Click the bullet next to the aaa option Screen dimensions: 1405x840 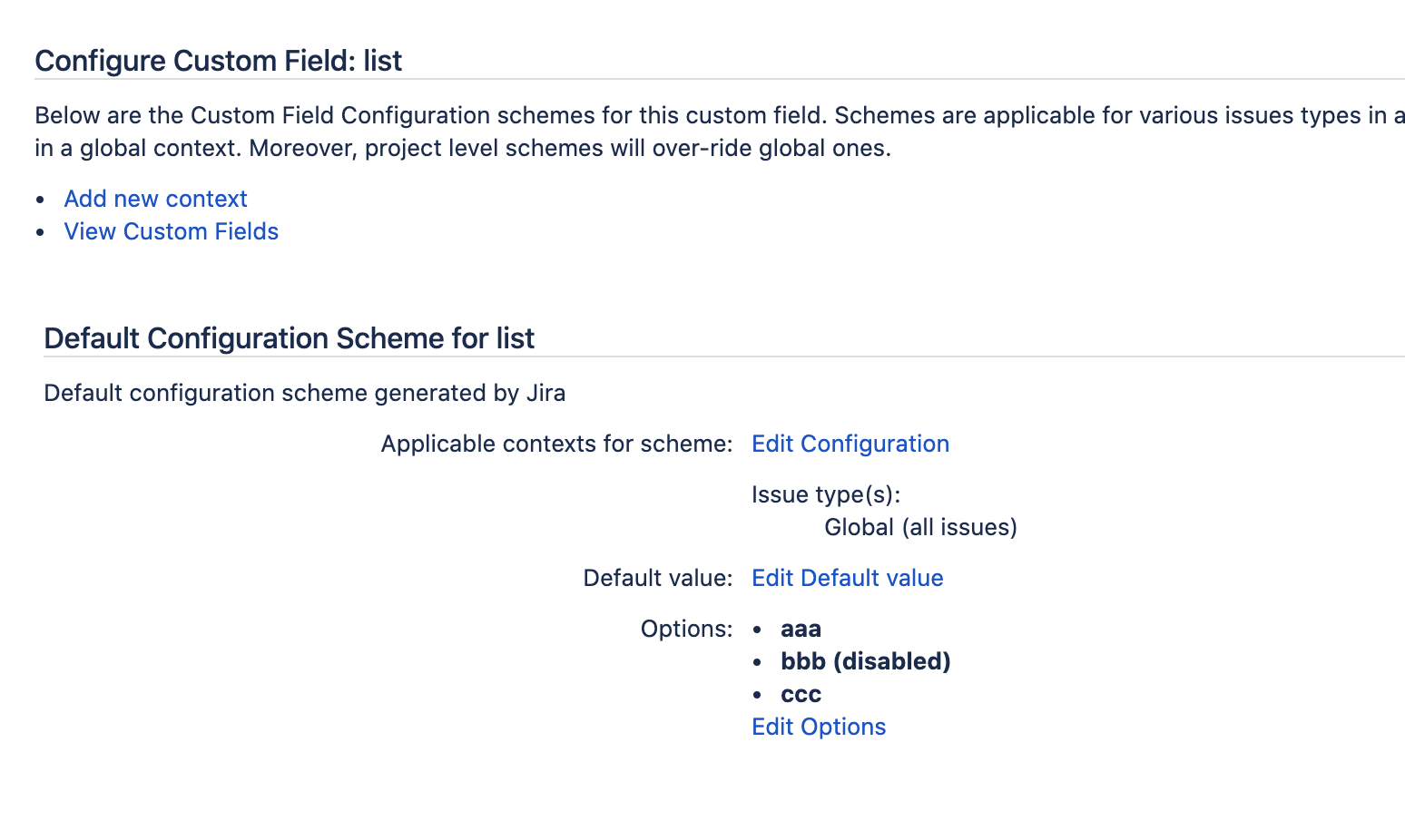[757, 630]
